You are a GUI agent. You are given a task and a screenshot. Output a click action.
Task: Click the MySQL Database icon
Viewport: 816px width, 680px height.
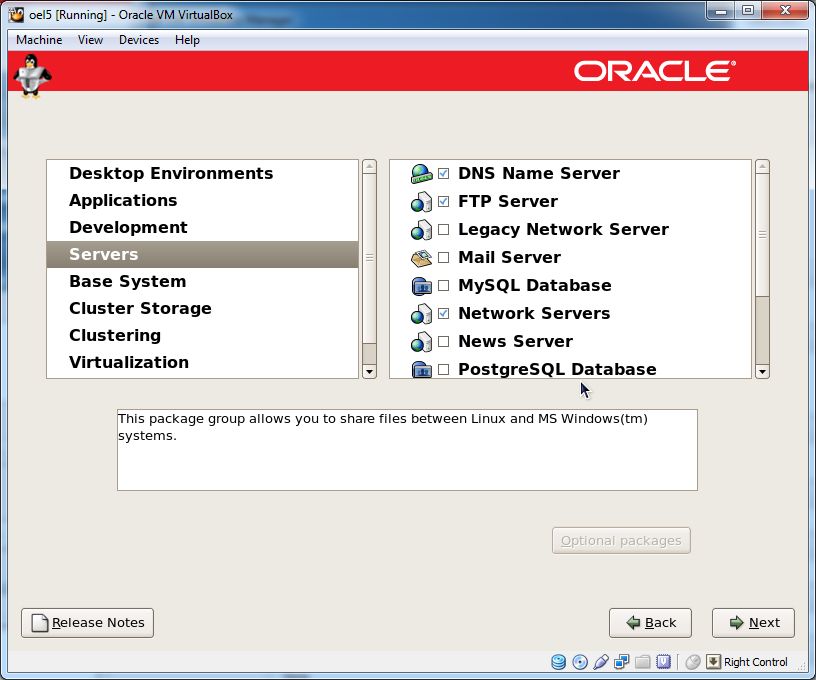422,286
